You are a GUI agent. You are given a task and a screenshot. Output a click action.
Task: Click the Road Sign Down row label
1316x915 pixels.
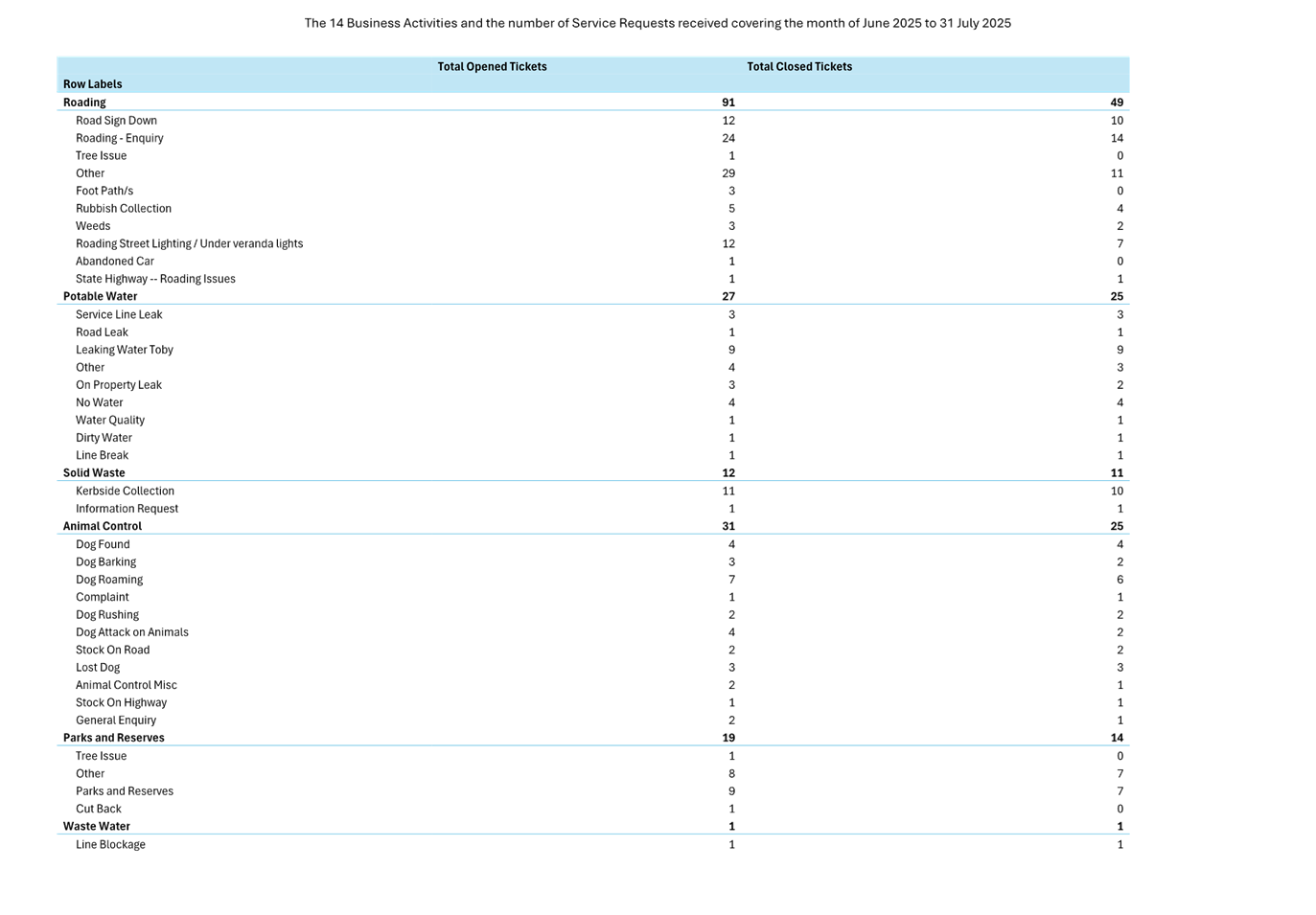116,121
